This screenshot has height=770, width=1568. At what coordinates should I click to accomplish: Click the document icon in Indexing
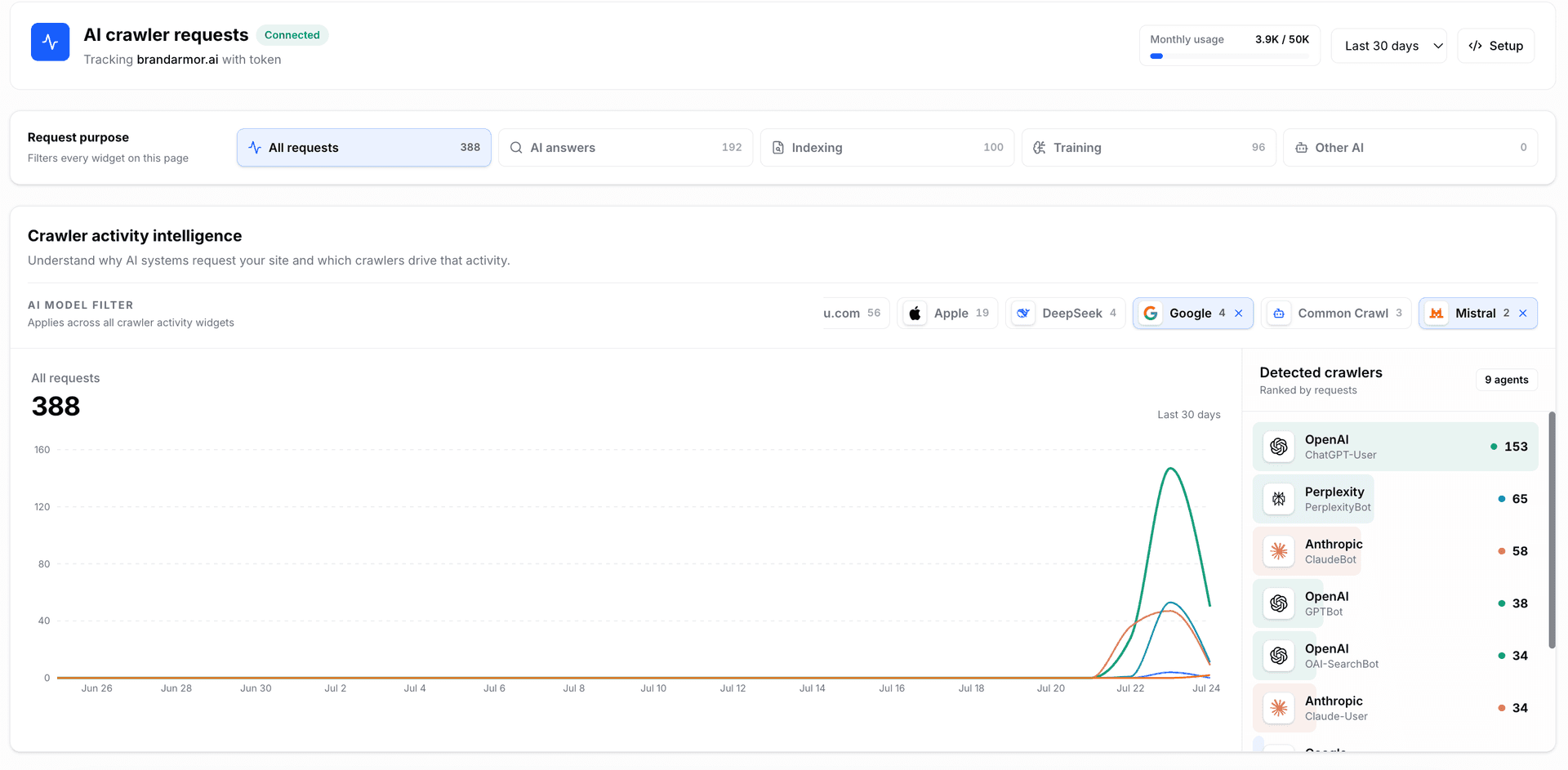tap(777, 148)
